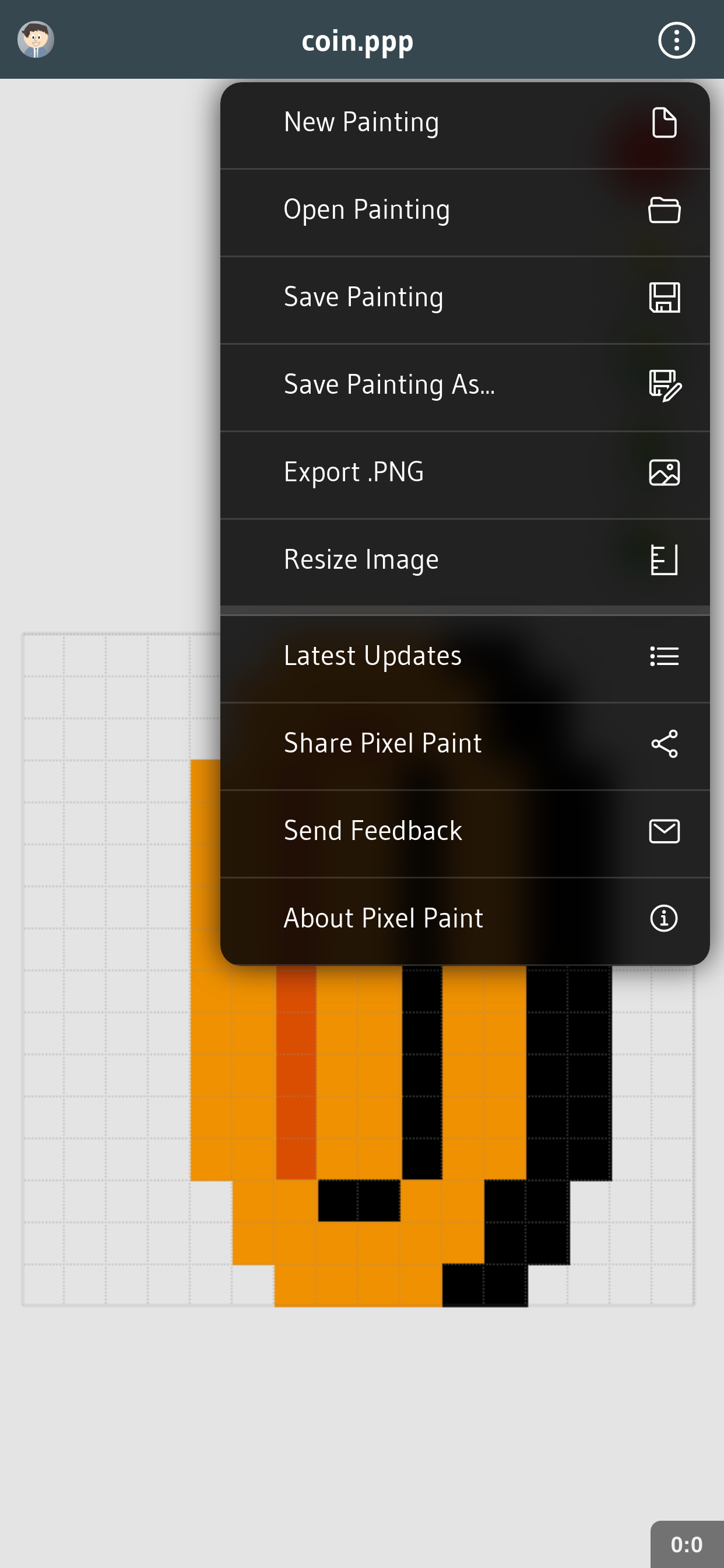This screenshot has height=1568, width=724.
Task: Click the coin.ppp file title
Action: 358,41
